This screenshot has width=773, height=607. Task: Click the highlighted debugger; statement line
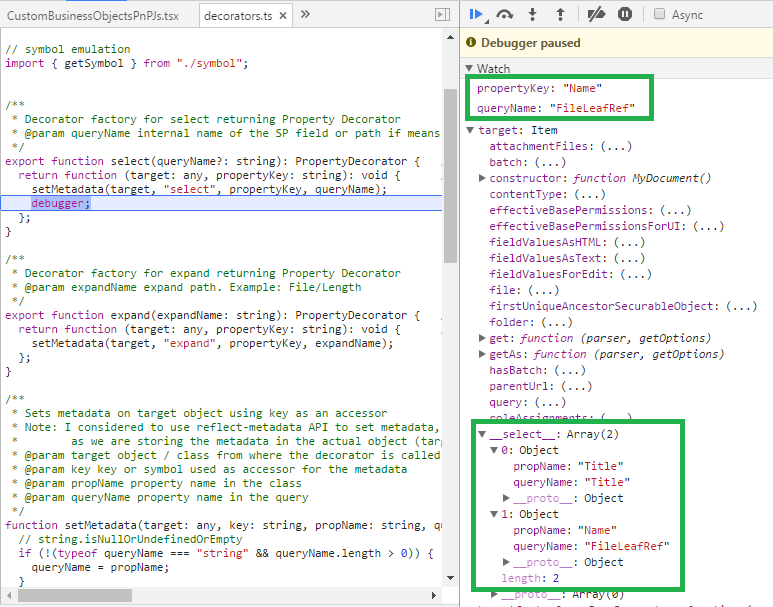pos(221,203)
